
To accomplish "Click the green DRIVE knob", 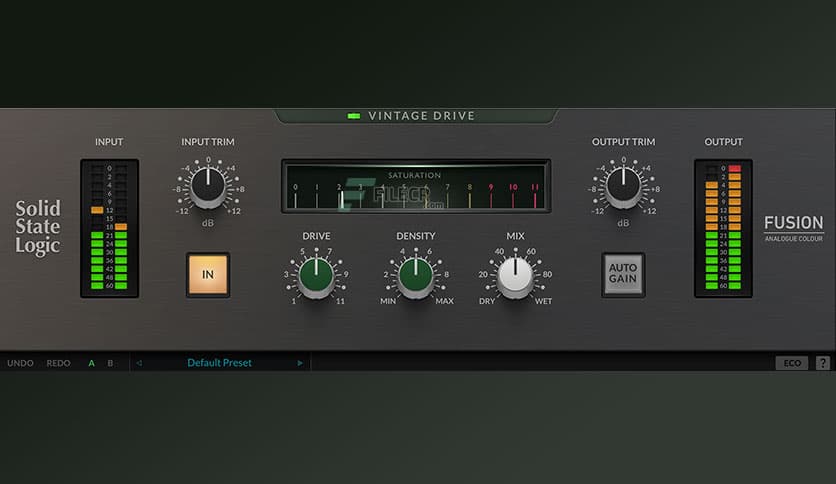I will point(316,276).
